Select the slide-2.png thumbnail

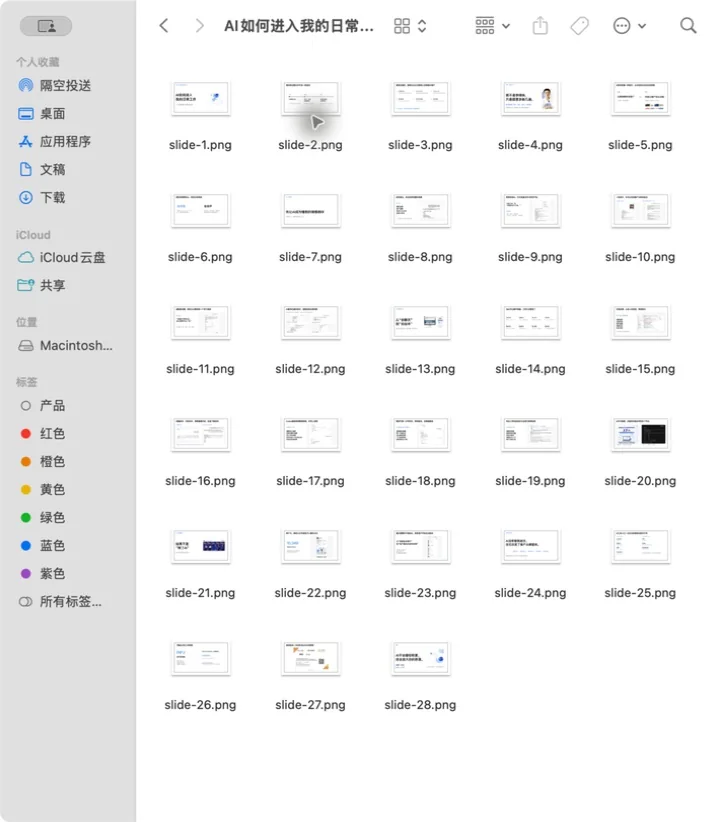pos(310,98)
